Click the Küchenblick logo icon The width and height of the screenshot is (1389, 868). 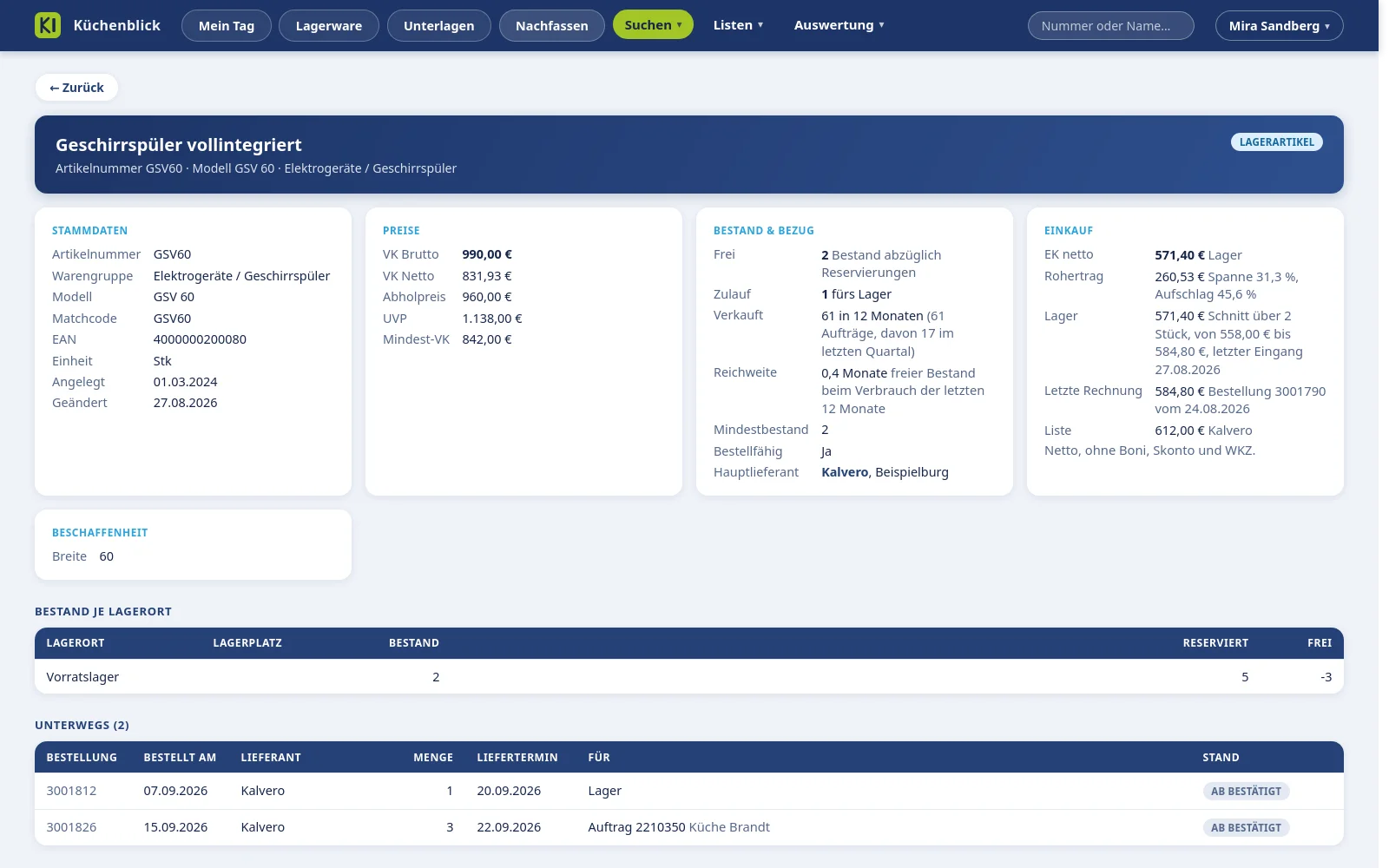click(48, 25)
